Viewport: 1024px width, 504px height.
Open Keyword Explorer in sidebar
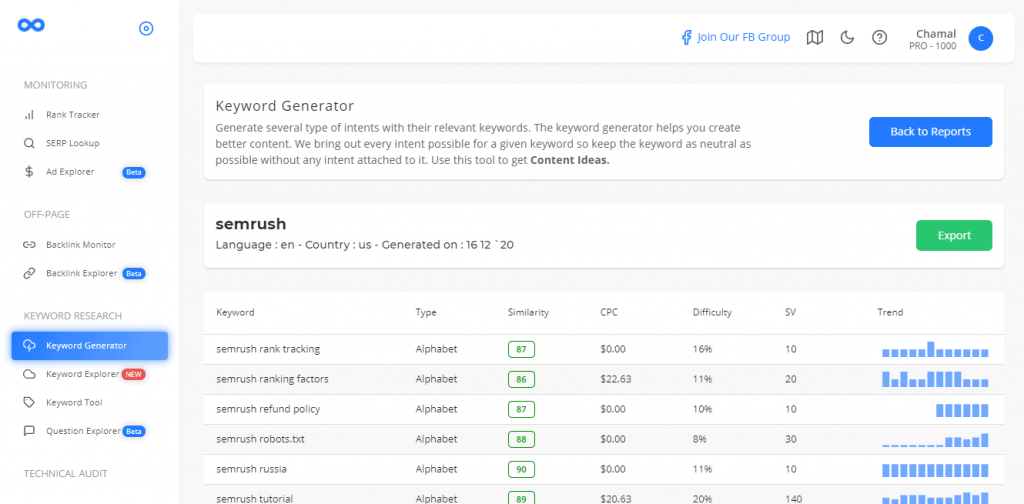coord(82,375)
